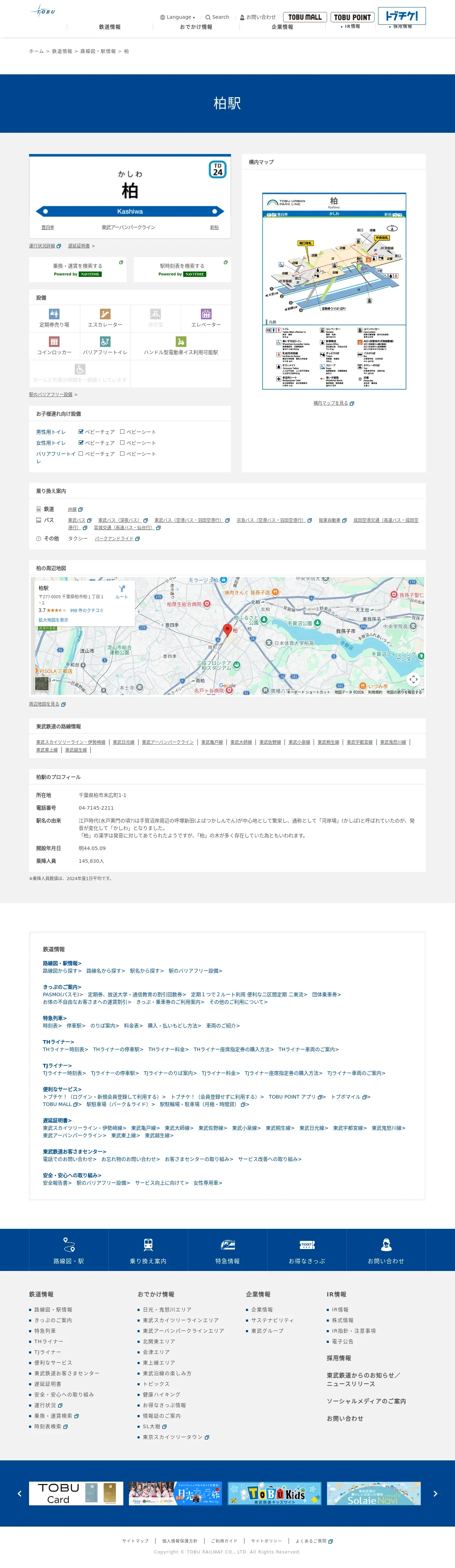This screenshot has height=1568, width=455.
Task: Open 遅延証明書 link under station sign
Action: coord(79,246)
